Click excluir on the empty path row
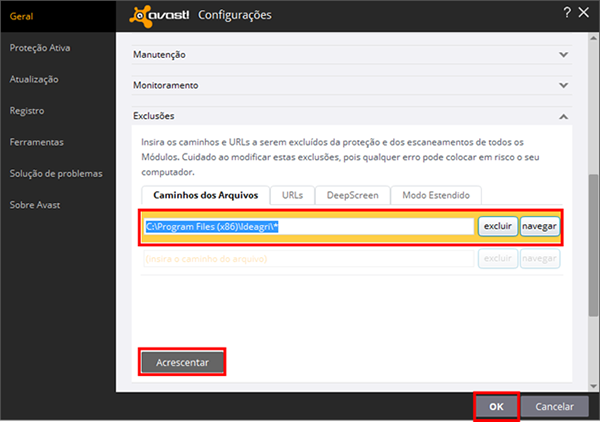 pos(498,259)
